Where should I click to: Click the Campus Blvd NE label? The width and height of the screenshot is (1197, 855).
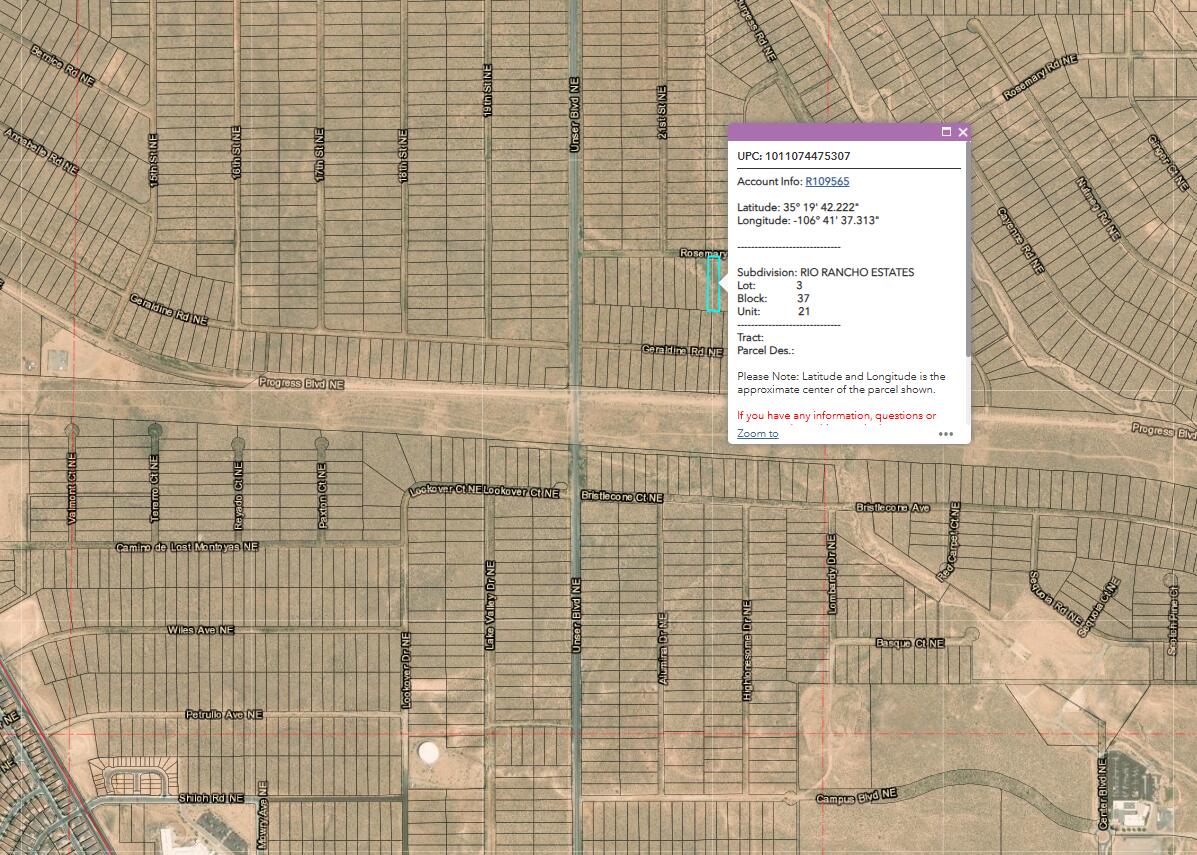coord(857,796)
